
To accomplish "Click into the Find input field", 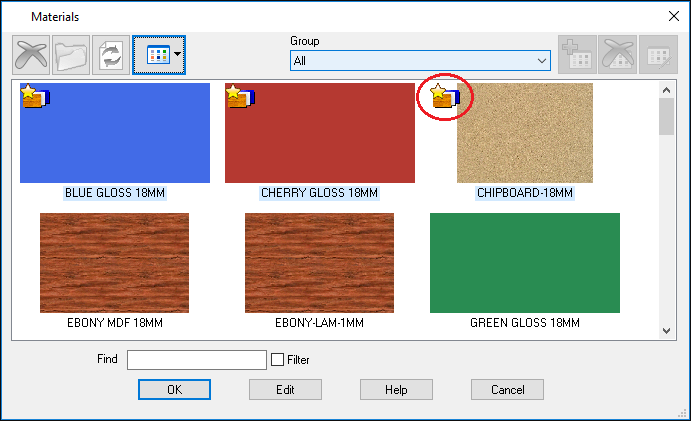I will [197, 360].
